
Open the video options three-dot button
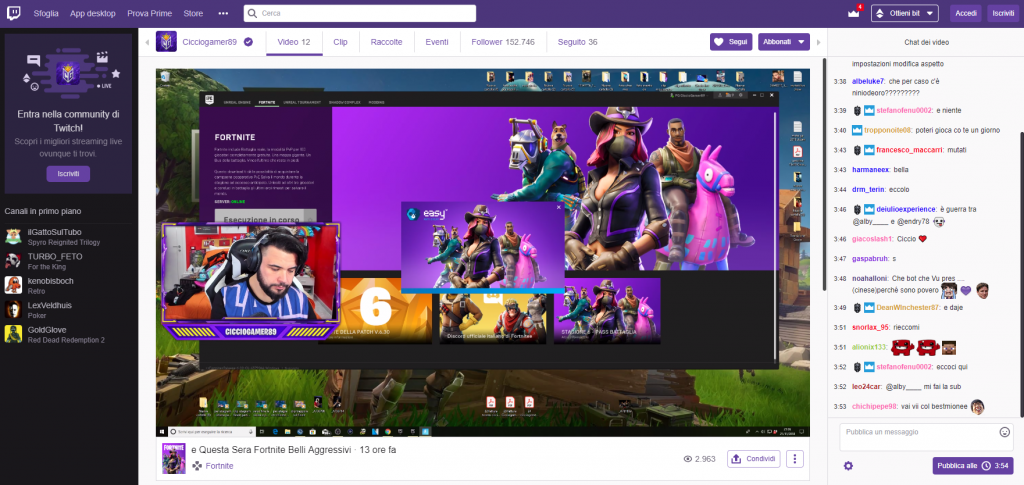795,459
